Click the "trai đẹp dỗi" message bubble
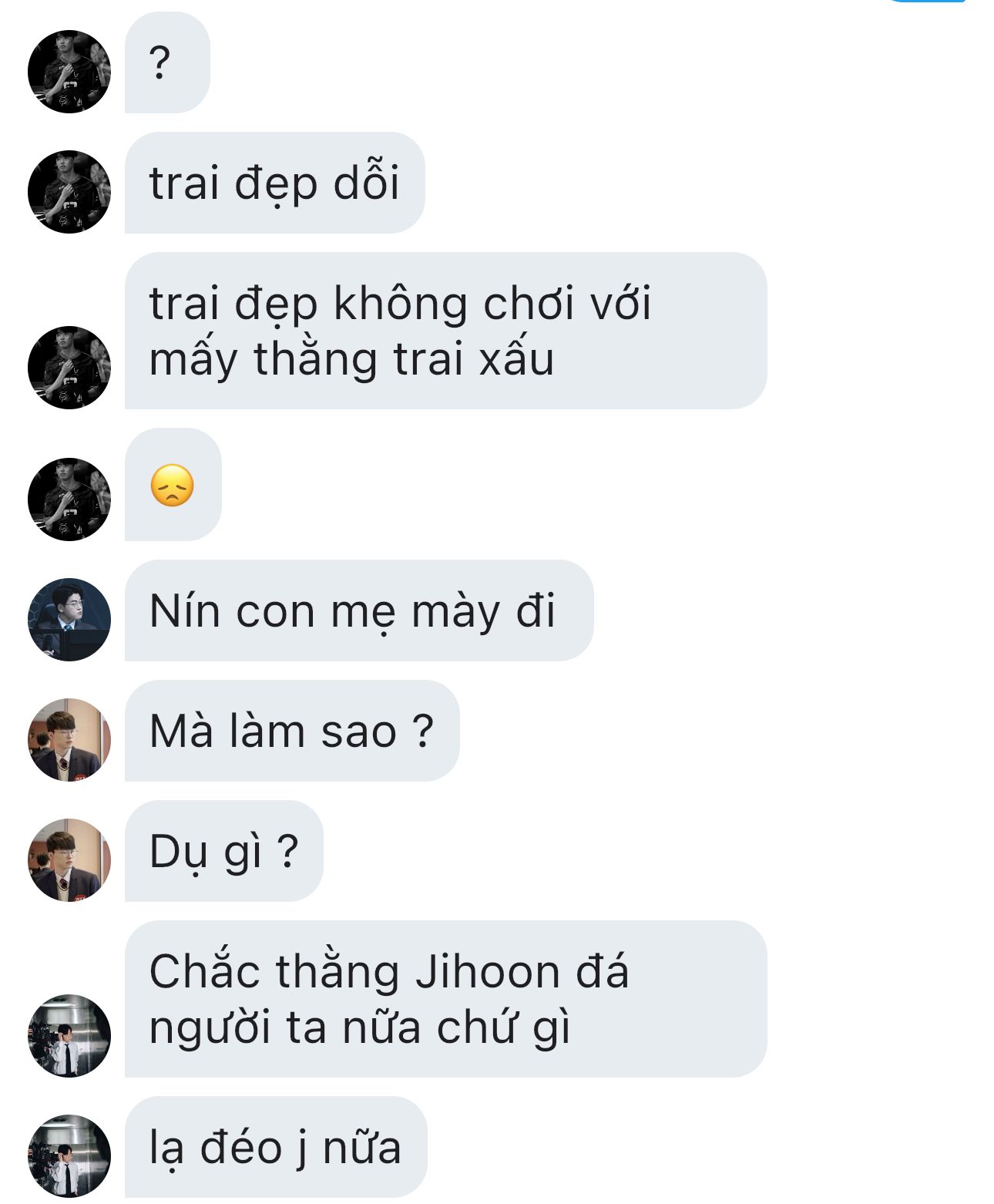The image size is (994, 1204). 274,183
